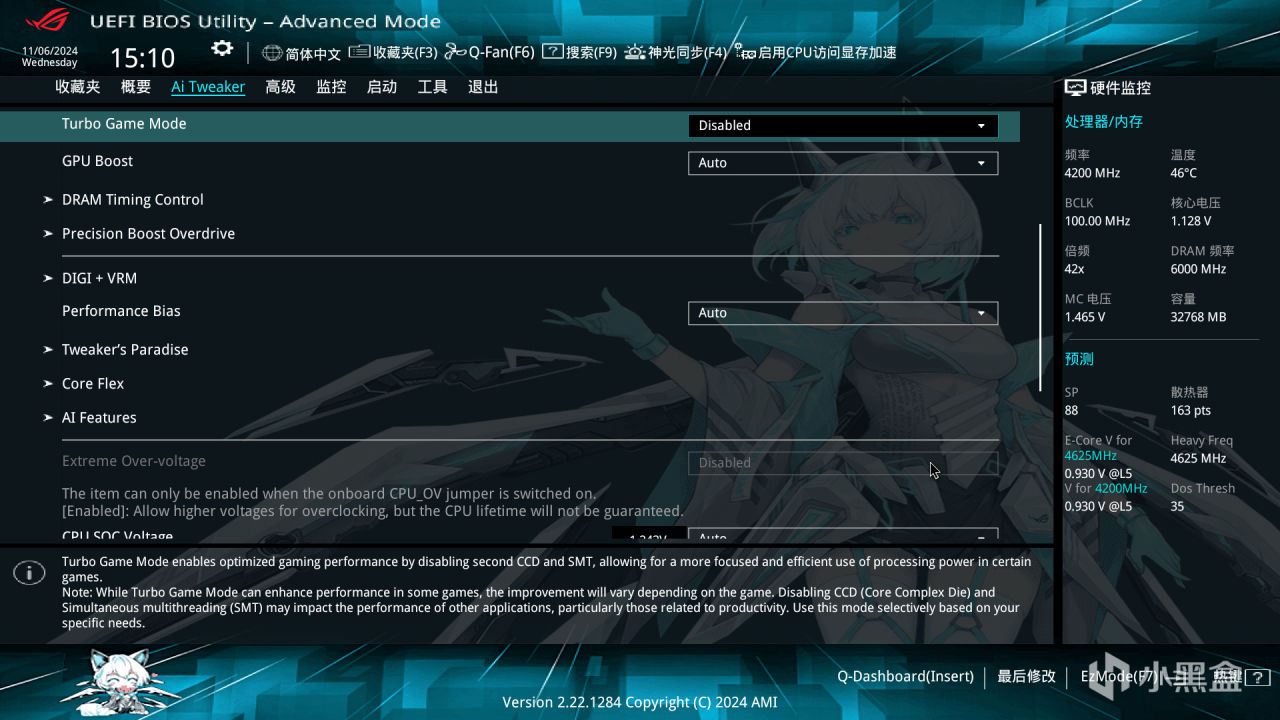Open the GPU Boost dropdown
Image resolution: width=1280 pixels, height=720 pixels.
pos(843,163)
